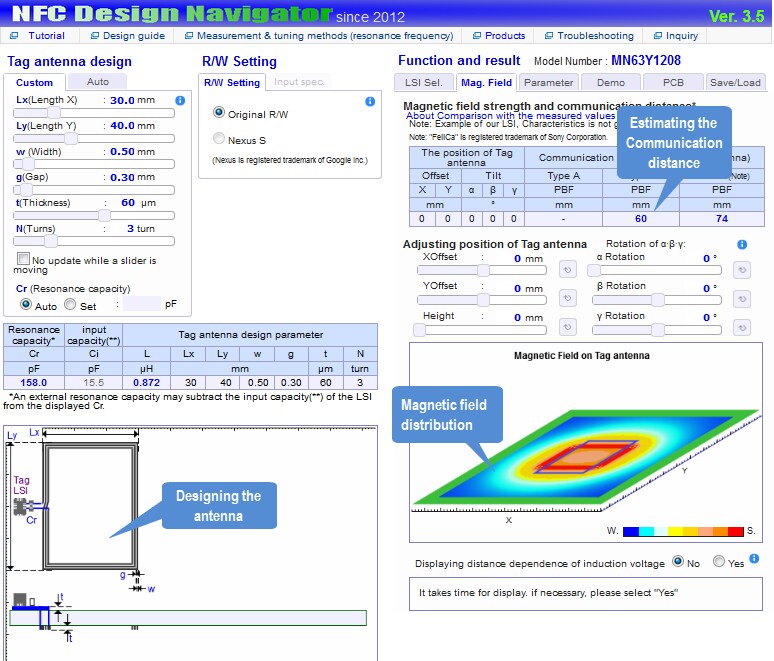Choose Set for Cr resonance capacity

[70, 305]
